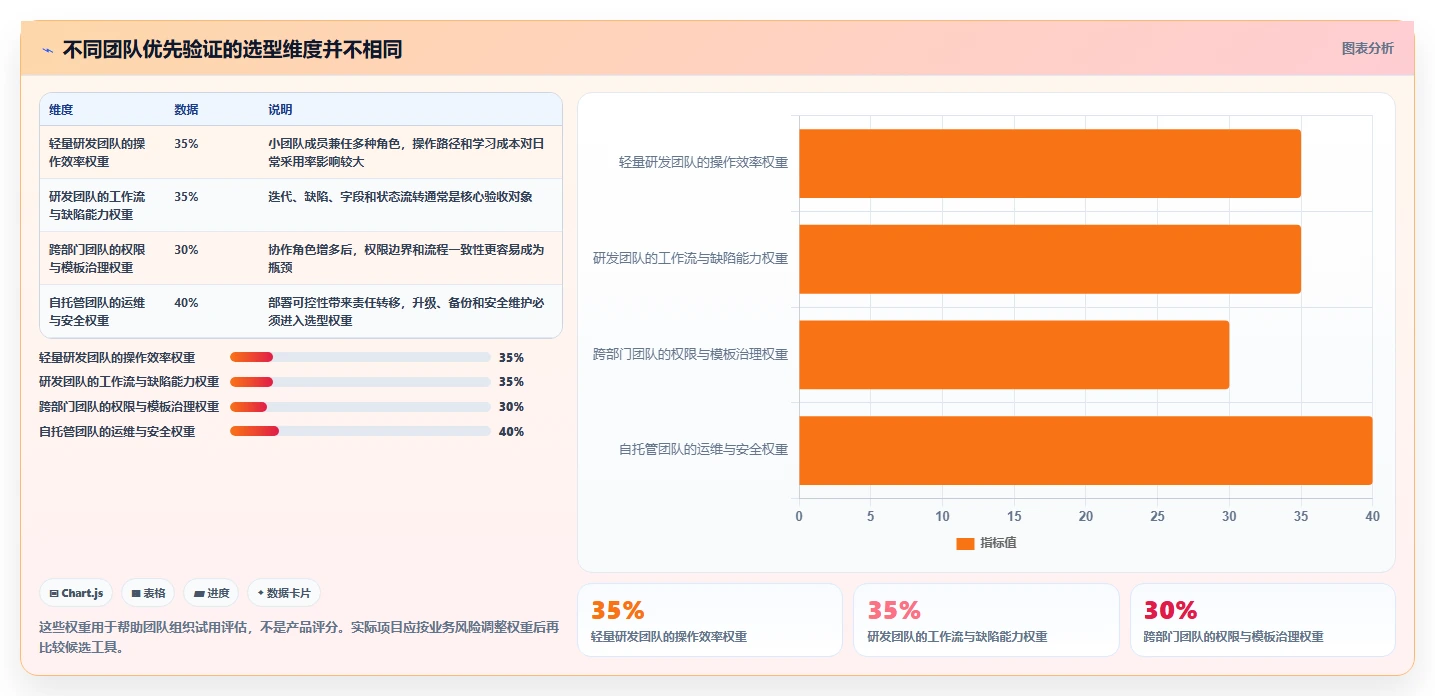Click description starting 迭代、缺陷、字段

point(400,196)
